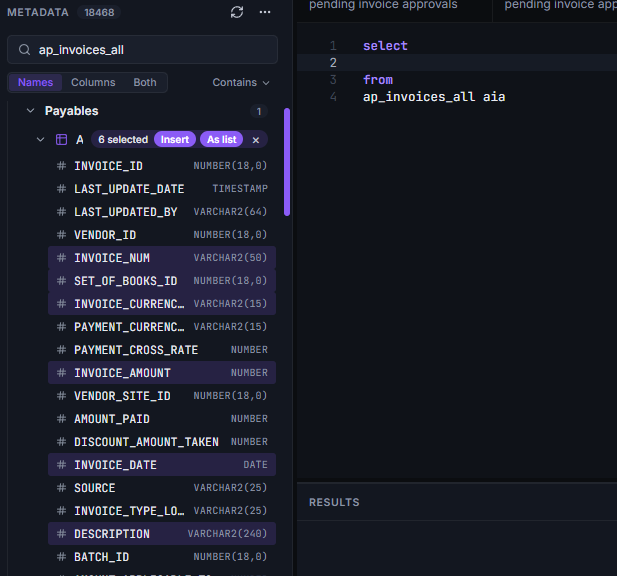
Task: Place cursor on empty editor line 2
Action: click(x=456, y=63)
